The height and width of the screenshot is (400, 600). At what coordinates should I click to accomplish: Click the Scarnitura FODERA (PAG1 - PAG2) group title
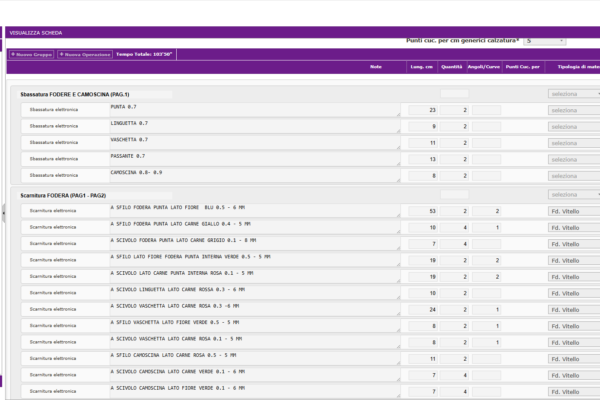click(x=63, y=195)
